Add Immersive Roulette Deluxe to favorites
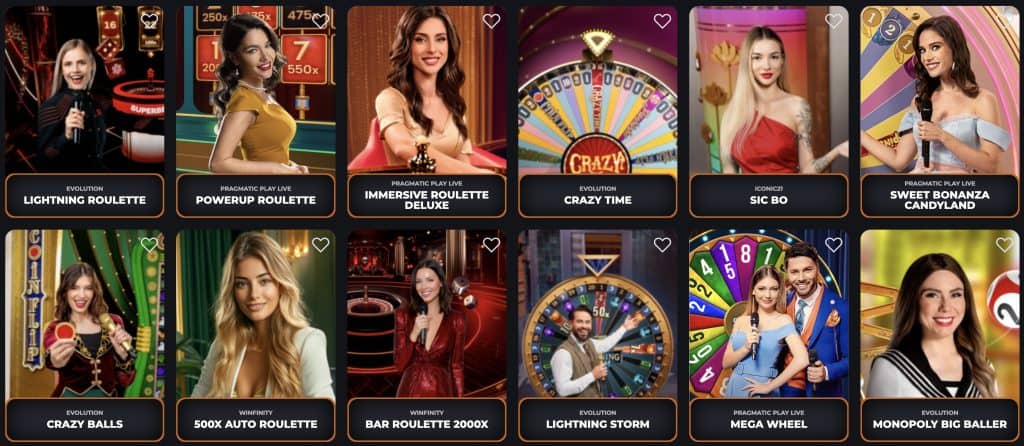 point(491,21)
